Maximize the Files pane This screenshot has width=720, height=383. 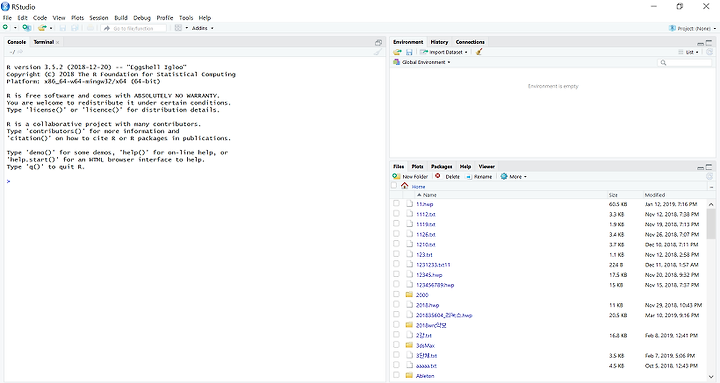click(709, 167)
